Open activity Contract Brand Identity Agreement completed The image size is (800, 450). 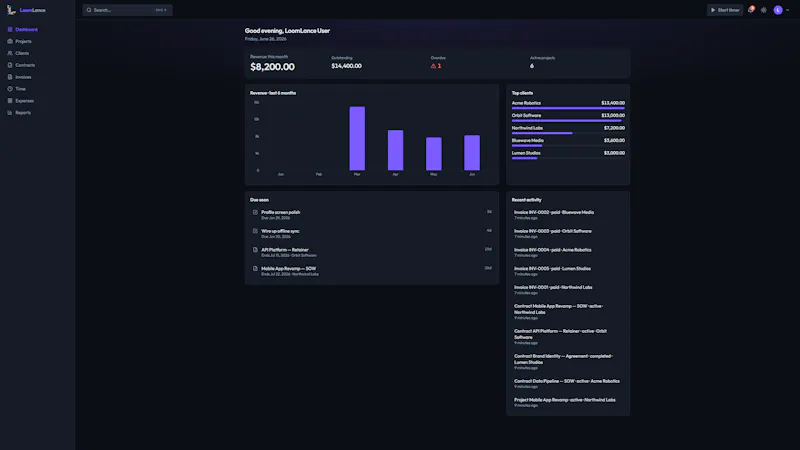click(x=568, y=362)
